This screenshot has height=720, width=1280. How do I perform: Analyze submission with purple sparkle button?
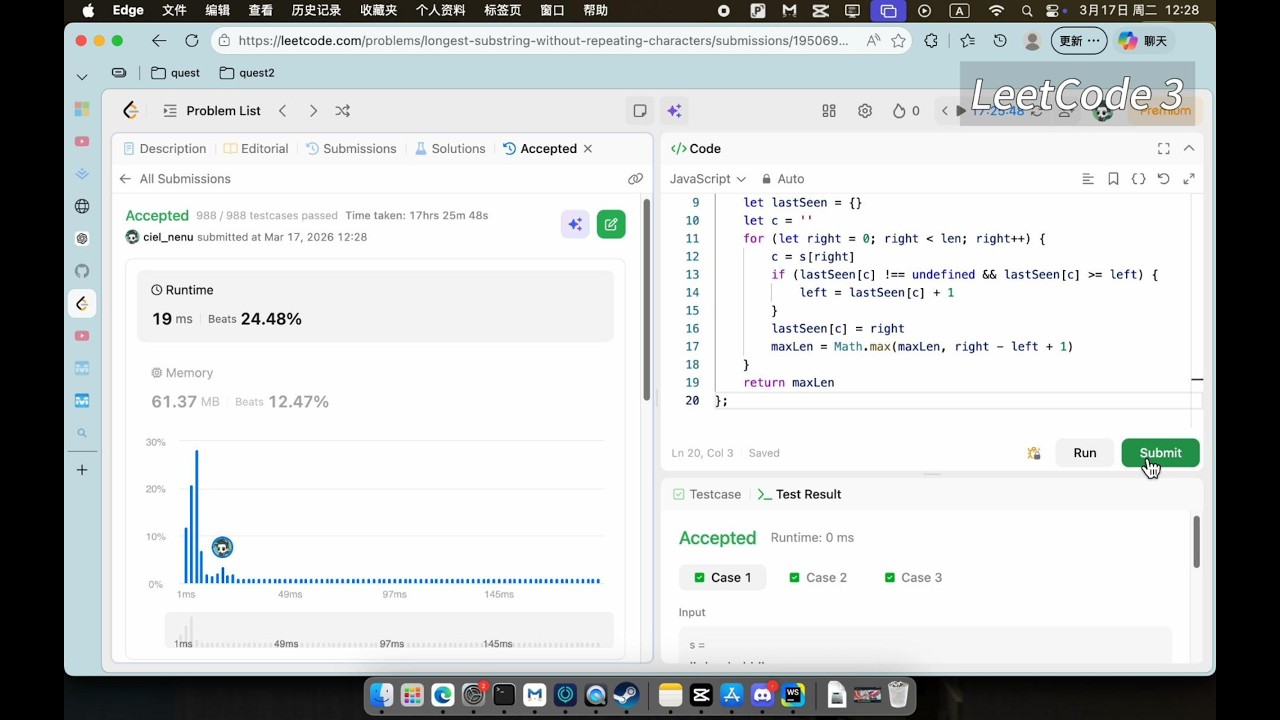[x=575, y=224]
